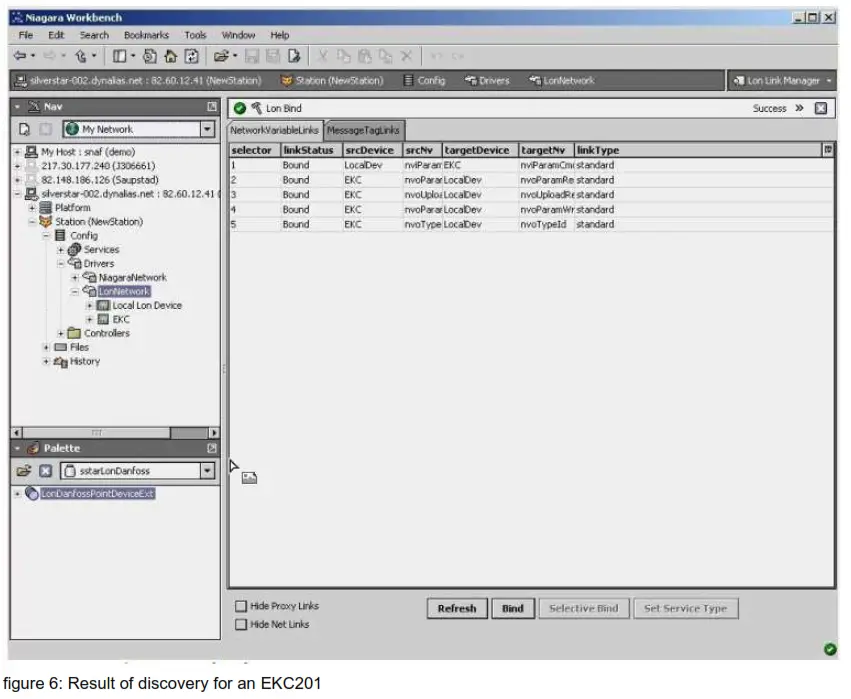Select the EKC device in tree
Image resolution: width=851 pixels, height=699 pixels.
click(120, 320)
